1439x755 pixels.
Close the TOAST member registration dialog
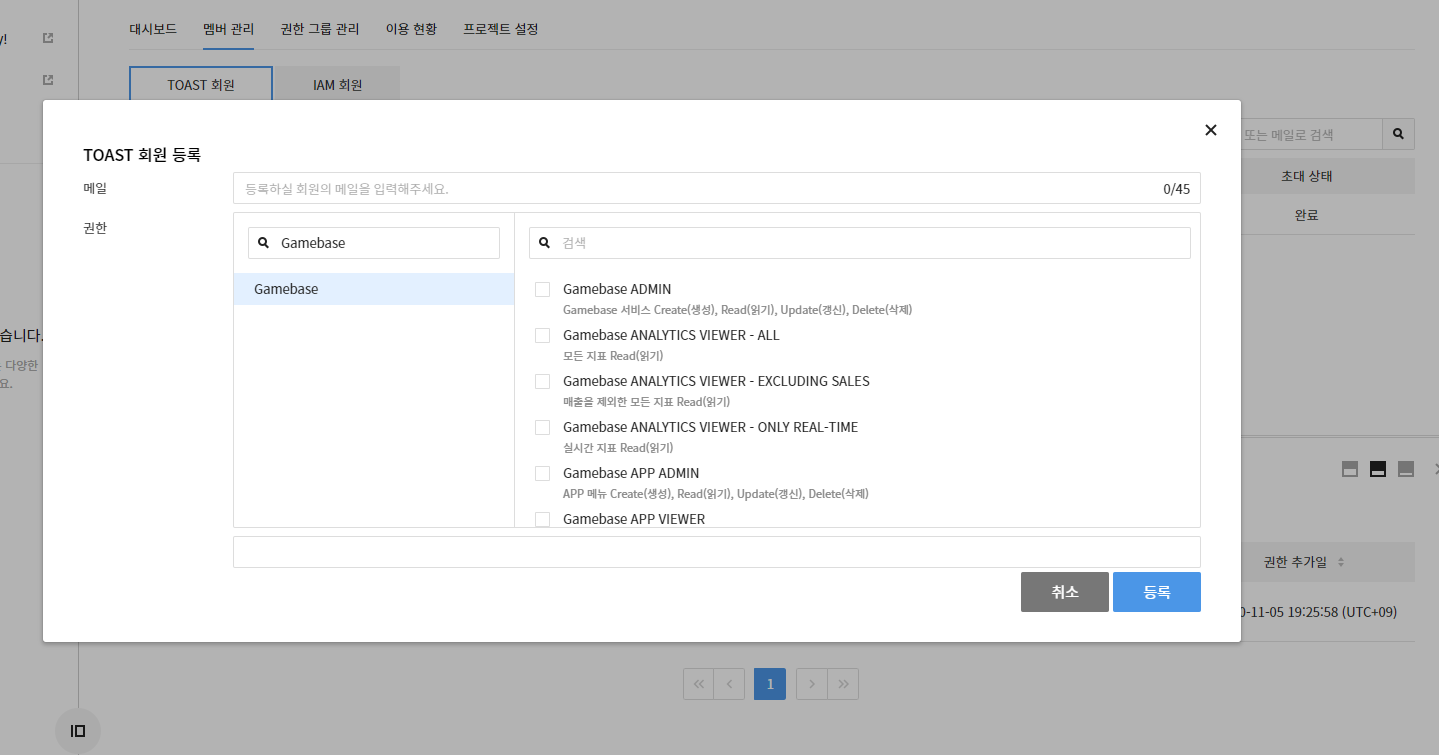1211,130
